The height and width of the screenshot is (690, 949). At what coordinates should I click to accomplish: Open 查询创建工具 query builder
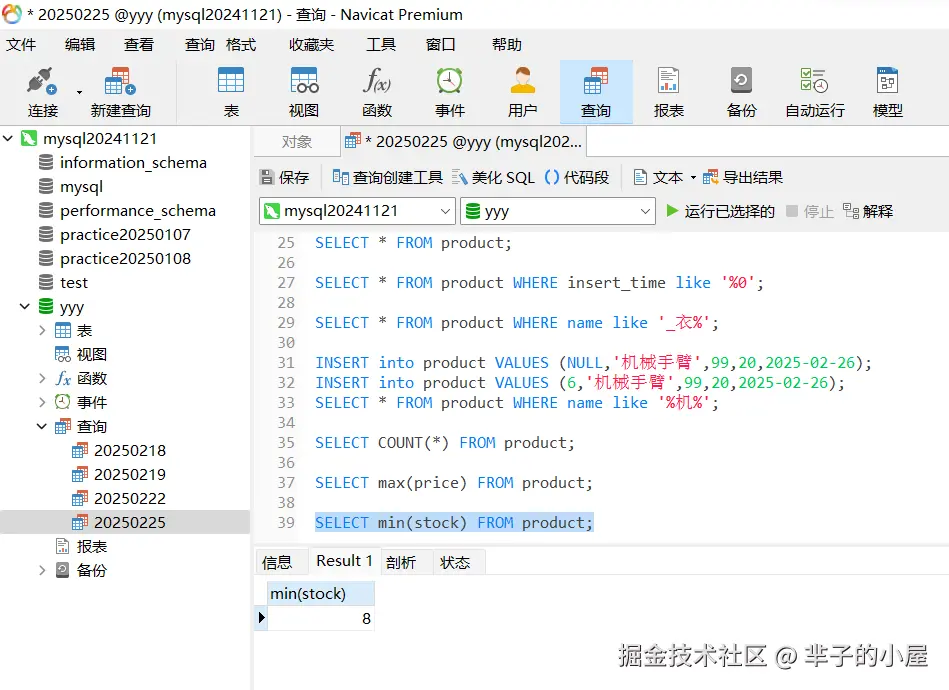(x=387, y=177)
